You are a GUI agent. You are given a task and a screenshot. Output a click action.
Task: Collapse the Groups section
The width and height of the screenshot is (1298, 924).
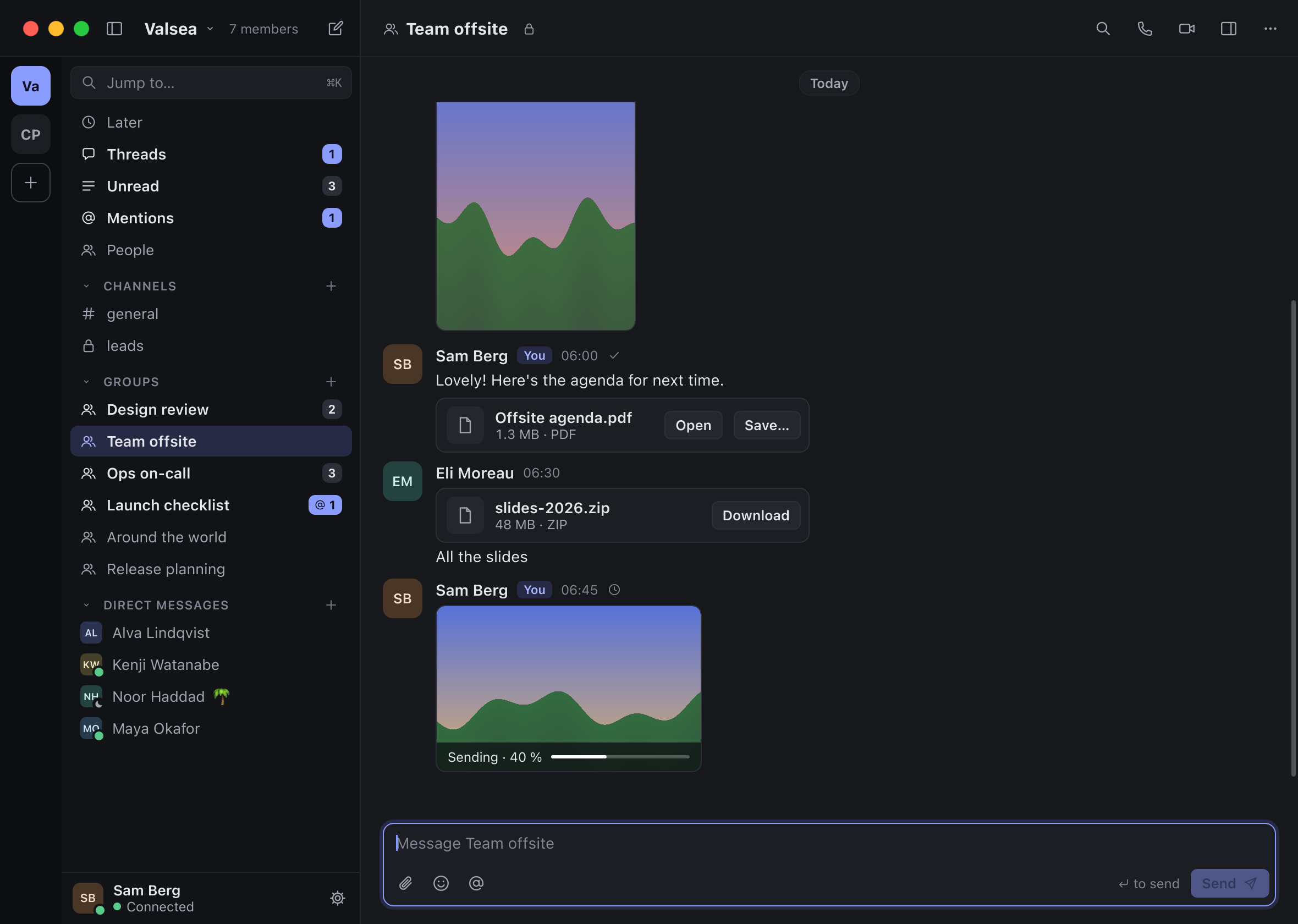pyautogui.click(x=86, y=382)
